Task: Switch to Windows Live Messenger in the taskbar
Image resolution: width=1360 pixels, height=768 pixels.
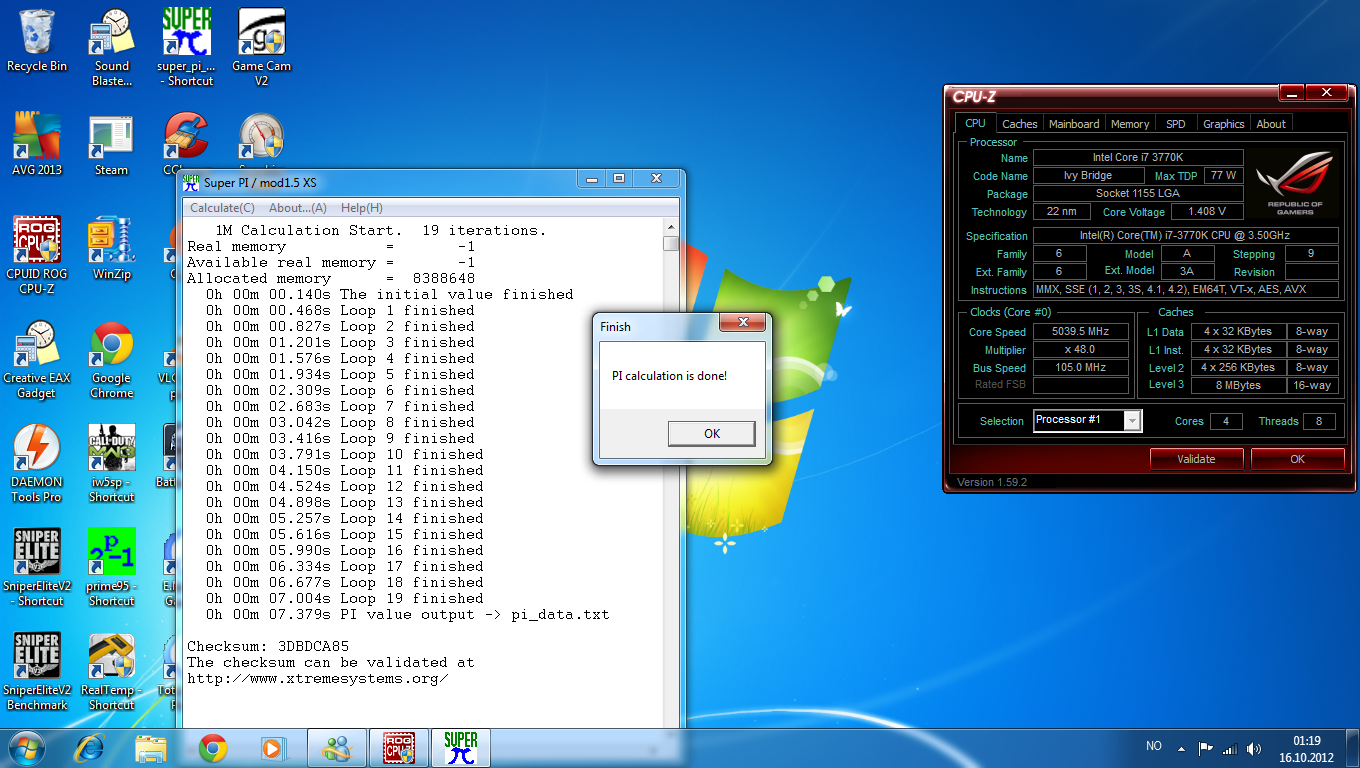Action: pyautogui.click(x=337, y=748)
